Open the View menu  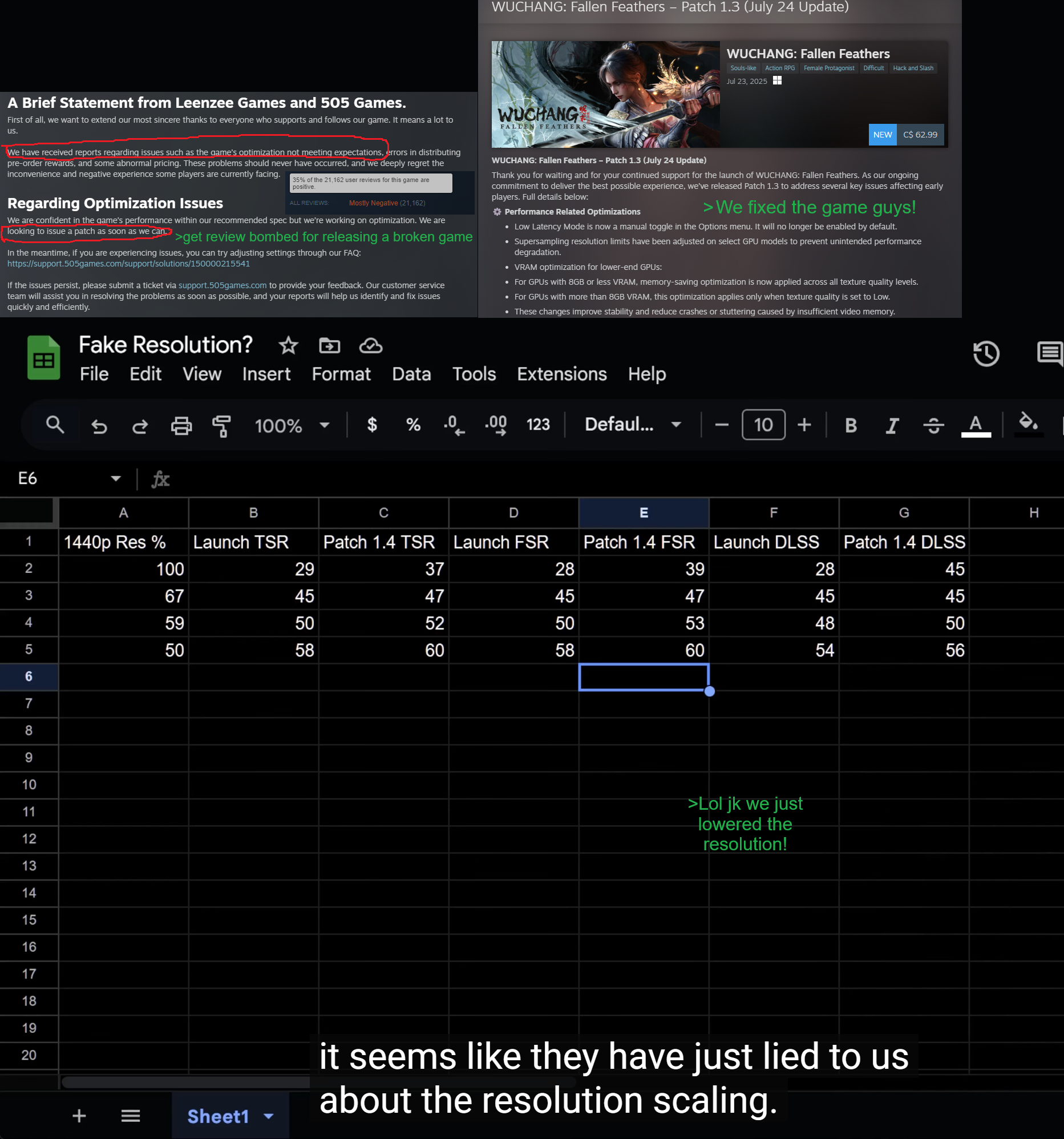201,374
